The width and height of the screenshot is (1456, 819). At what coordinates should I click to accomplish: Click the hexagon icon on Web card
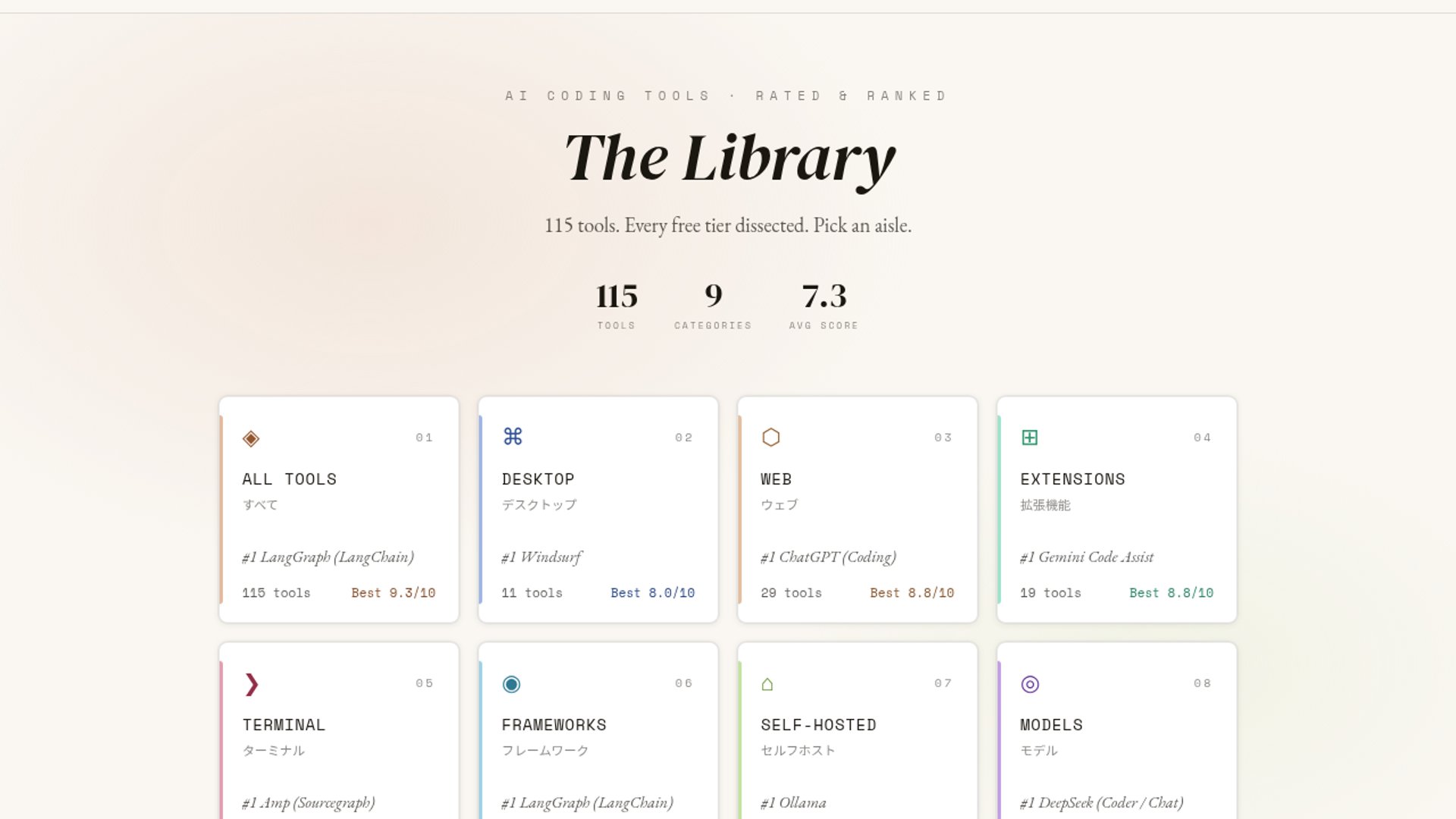(x=770, y=438)
